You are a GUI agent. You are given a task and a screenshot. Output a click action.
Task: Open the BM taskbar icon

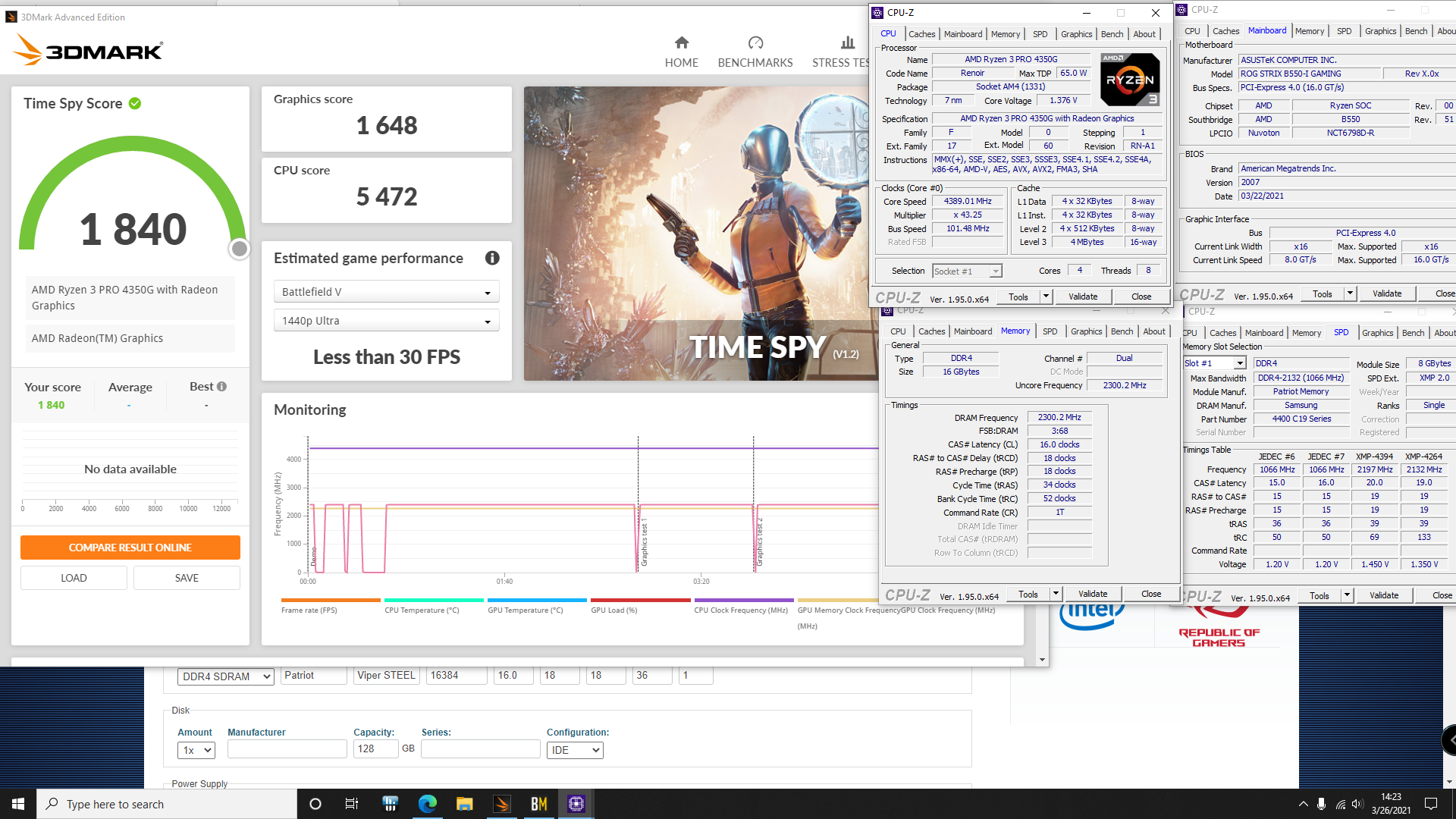click(539, 804)
